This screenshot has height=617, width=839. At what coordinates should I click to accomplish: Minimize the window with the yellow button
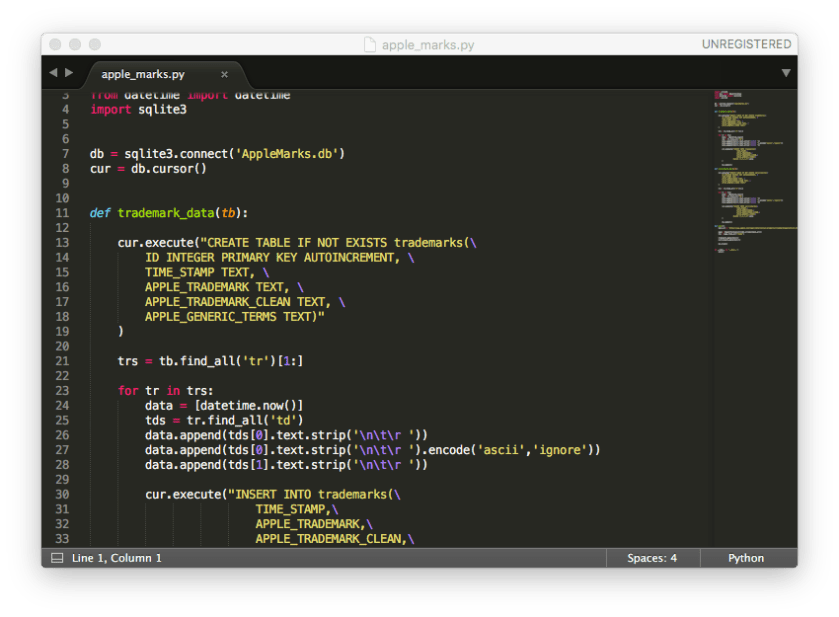tap(75, 45)
